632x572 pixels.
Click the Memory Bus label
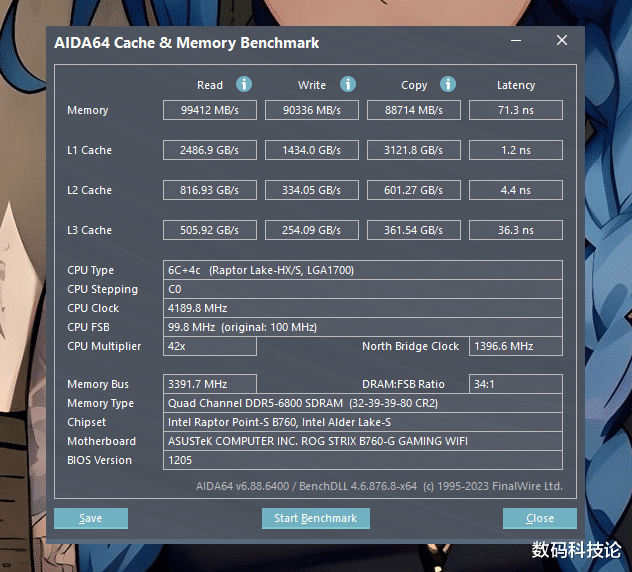tap(98, 384)
